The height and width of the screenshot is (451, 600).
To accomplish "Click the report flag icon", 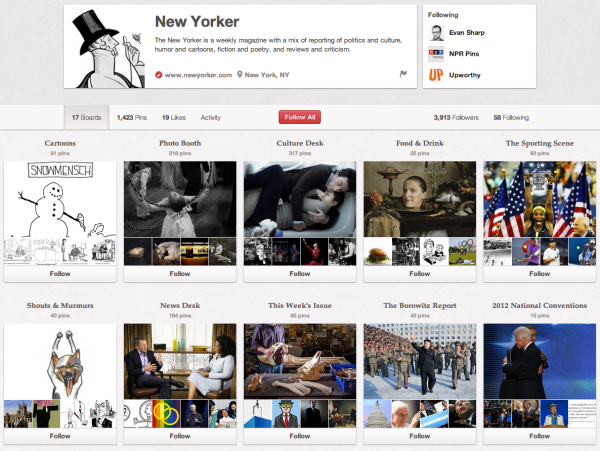I will (x=403, y=74).
